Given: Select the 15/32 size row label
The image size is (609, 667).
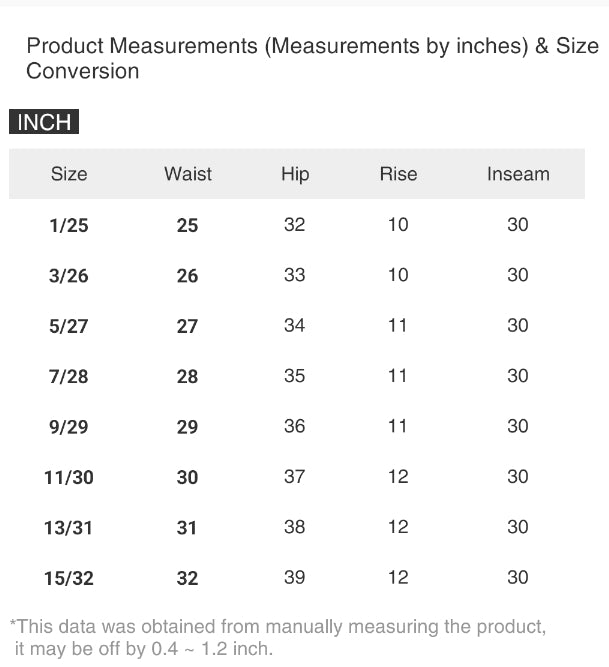Looking at the screenshot, I should 69,578.
